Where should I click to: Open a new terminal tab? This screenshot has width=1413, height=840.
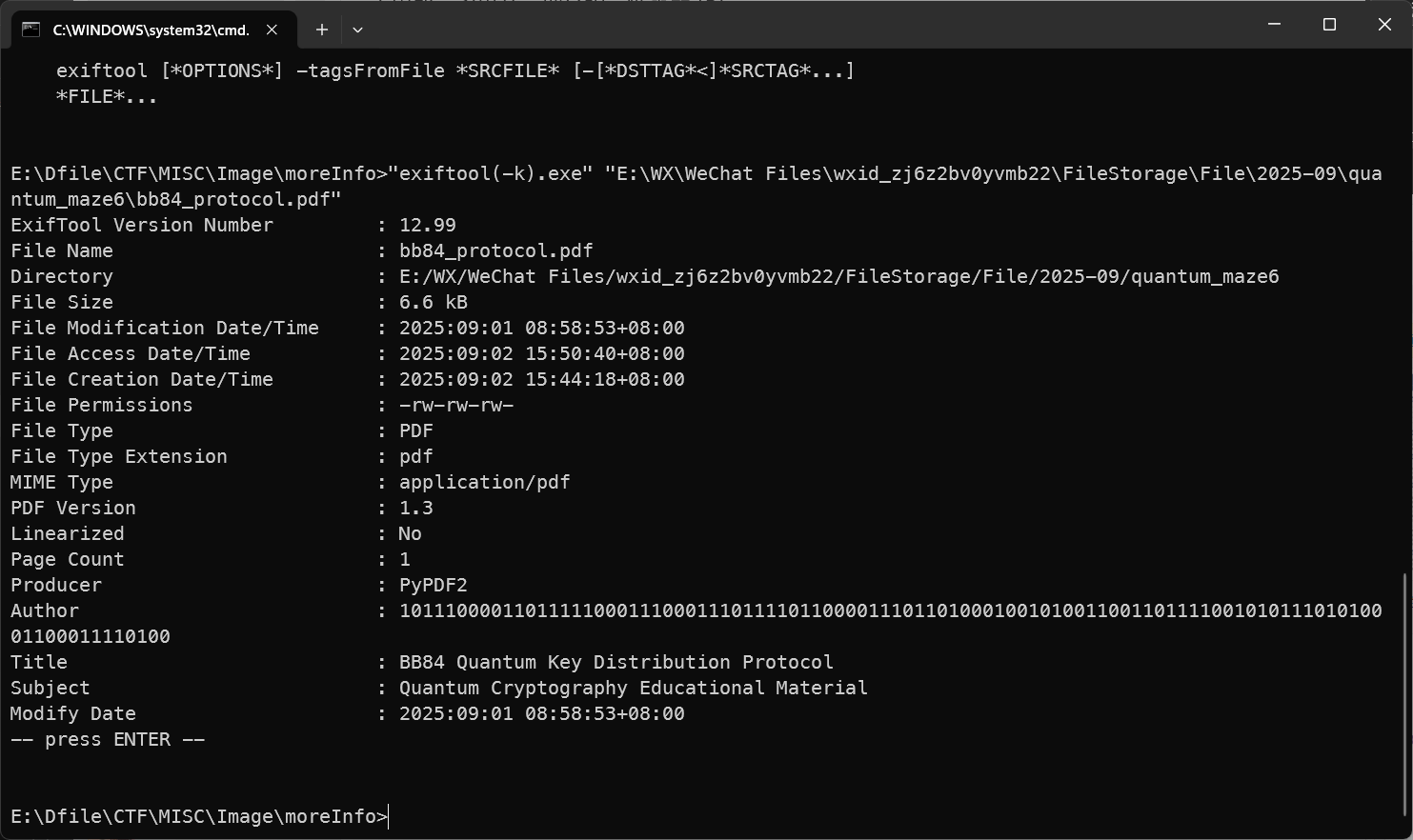tap(322, 30)
